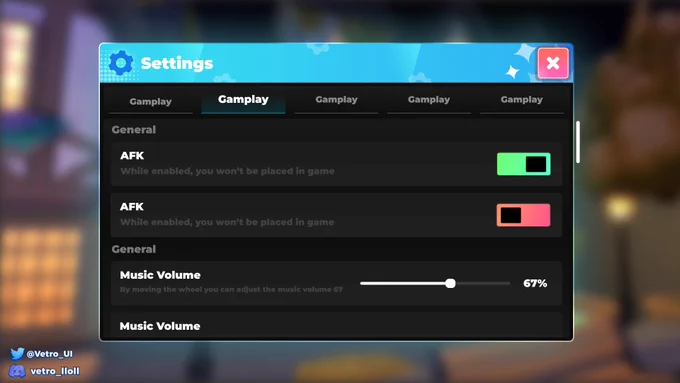Click the General heading above Music Volume
This screenshot has height=383, width=680.
click(x=134, y=249)
